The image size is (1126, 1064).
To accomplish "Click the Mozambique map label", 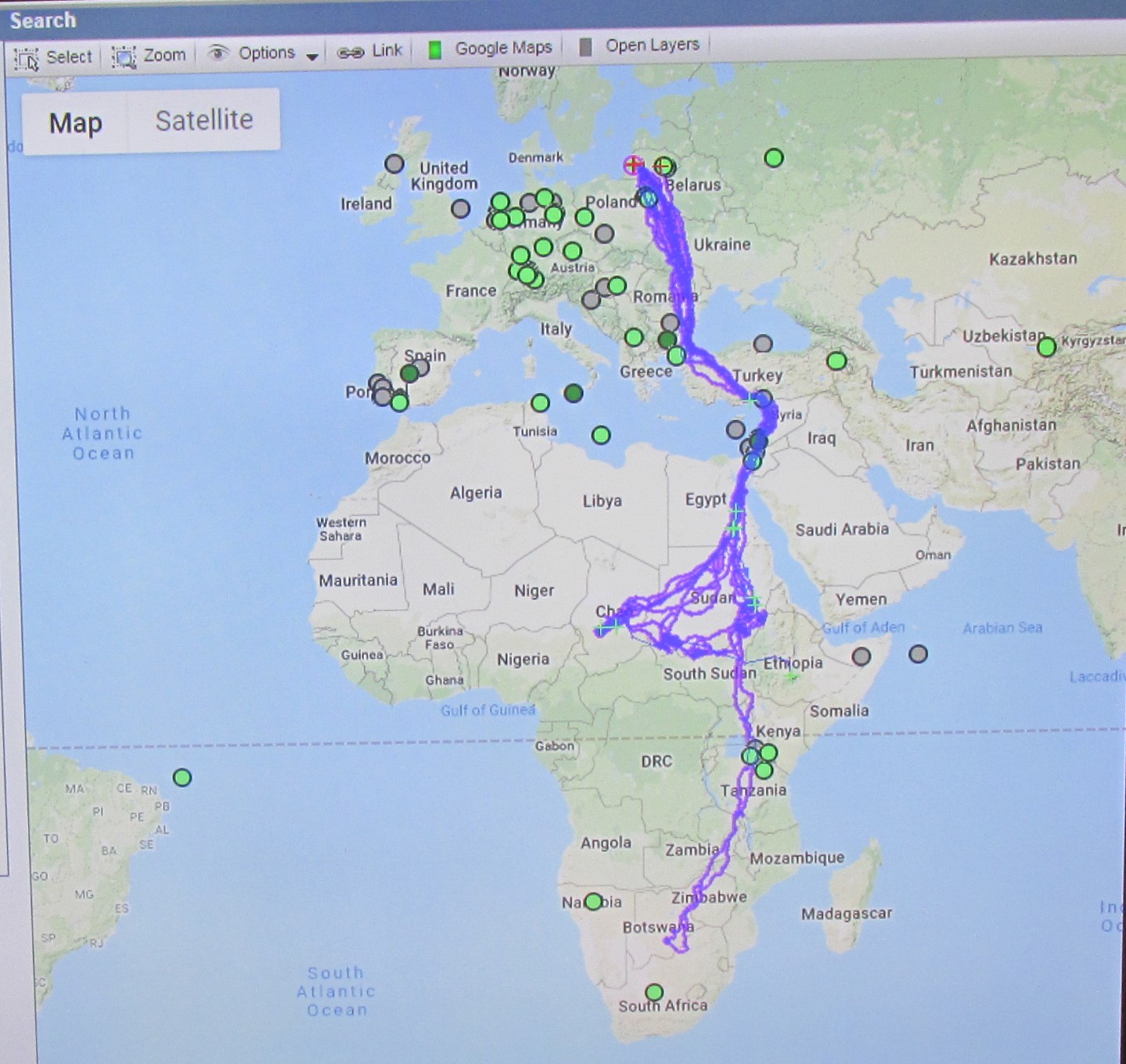I will (797, 857).
